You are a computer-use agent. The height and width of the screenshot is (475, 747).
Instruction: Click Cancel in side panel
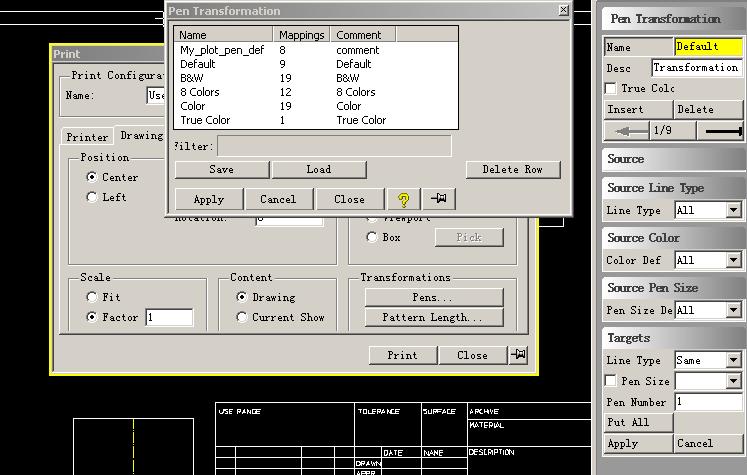click(708, 443)
